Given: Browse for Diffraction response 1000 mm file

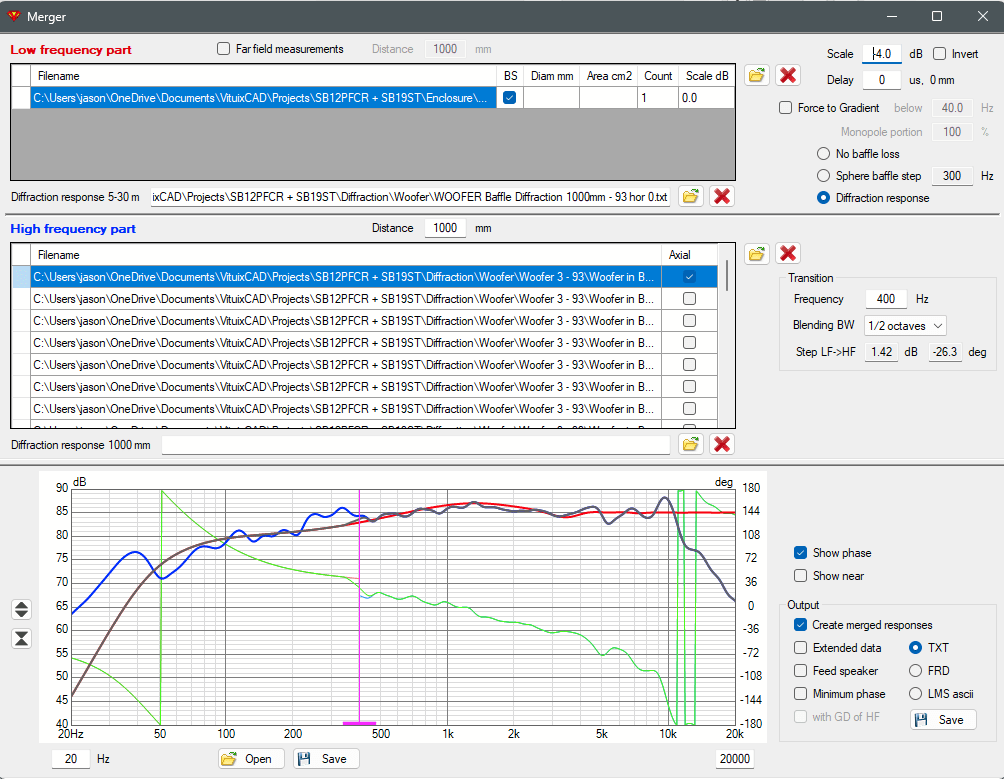Looking at the screenshot, I should [x=690, y=444].
